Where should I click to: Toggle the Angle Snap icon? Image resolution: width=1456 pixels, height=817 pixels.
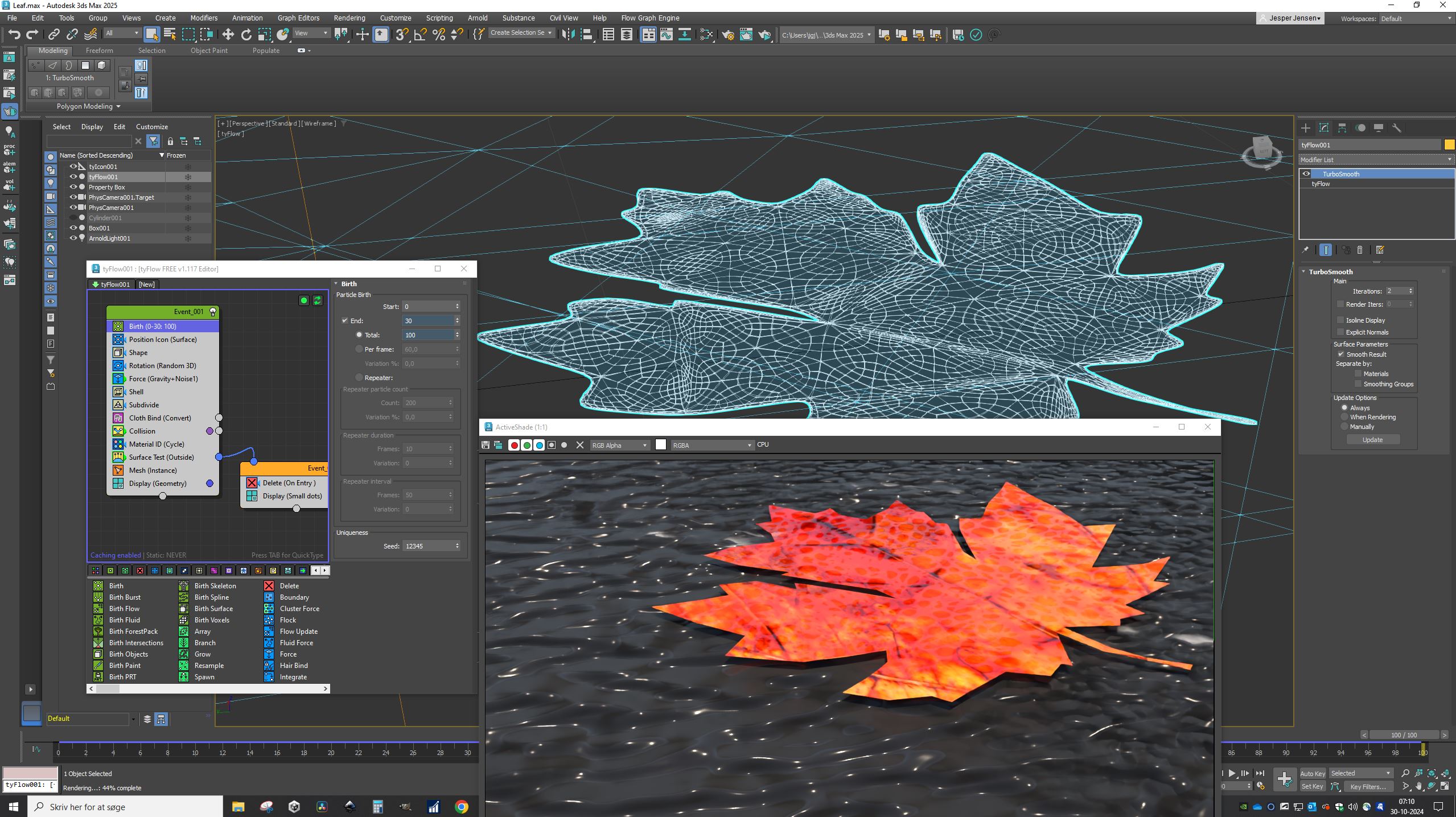pyautogui.click(x=420, y=35)
